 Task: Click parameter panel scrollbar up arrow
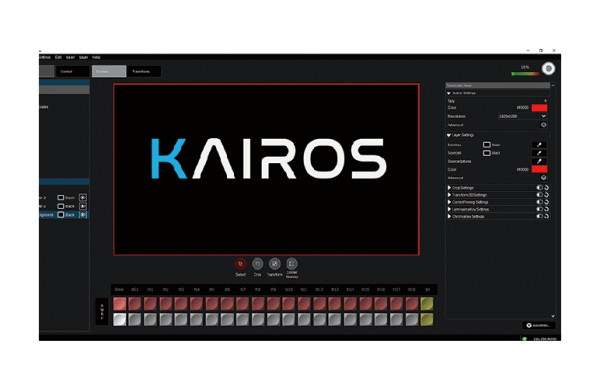[x=553, y=85]
